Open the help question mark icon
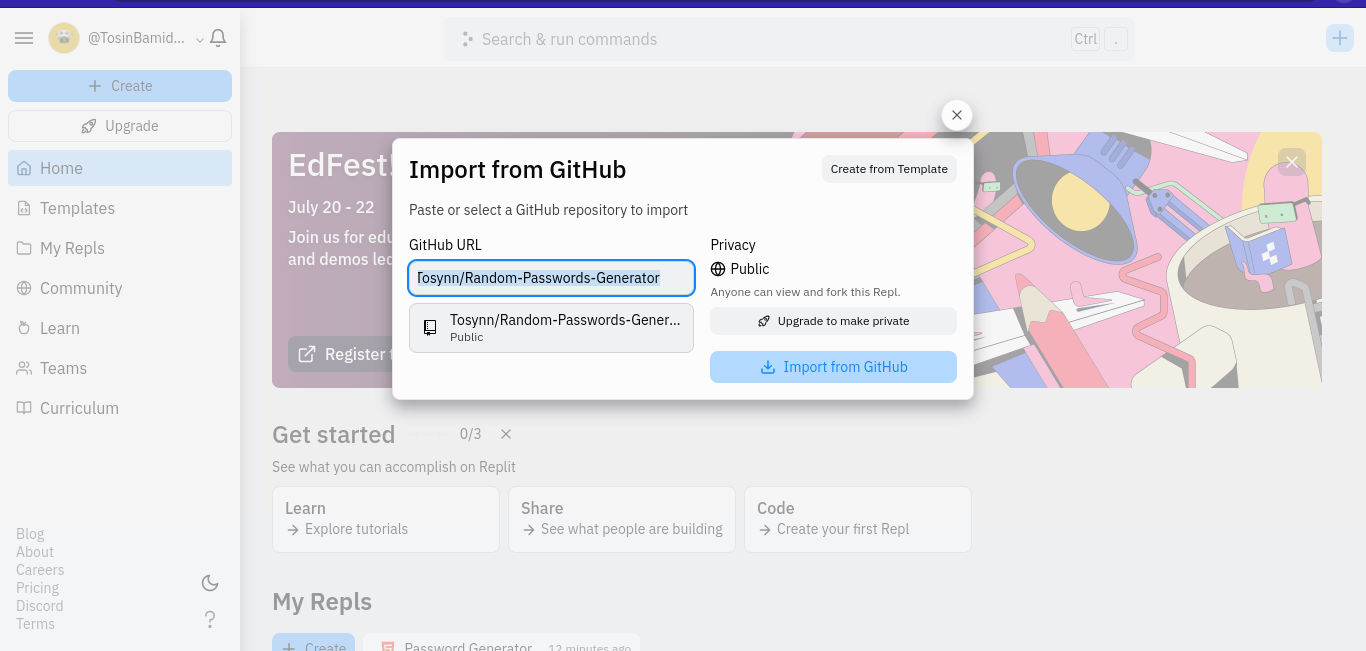 210,620
